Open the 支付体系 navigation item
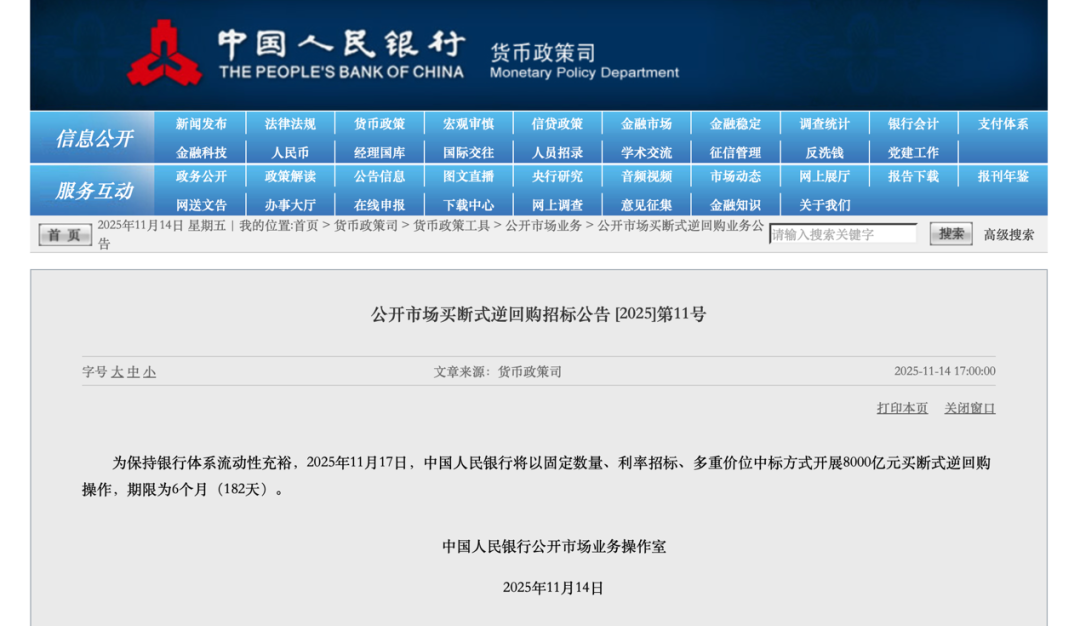The width and height of the screenshot is (1080, 626). click(x=1003, y=124)
